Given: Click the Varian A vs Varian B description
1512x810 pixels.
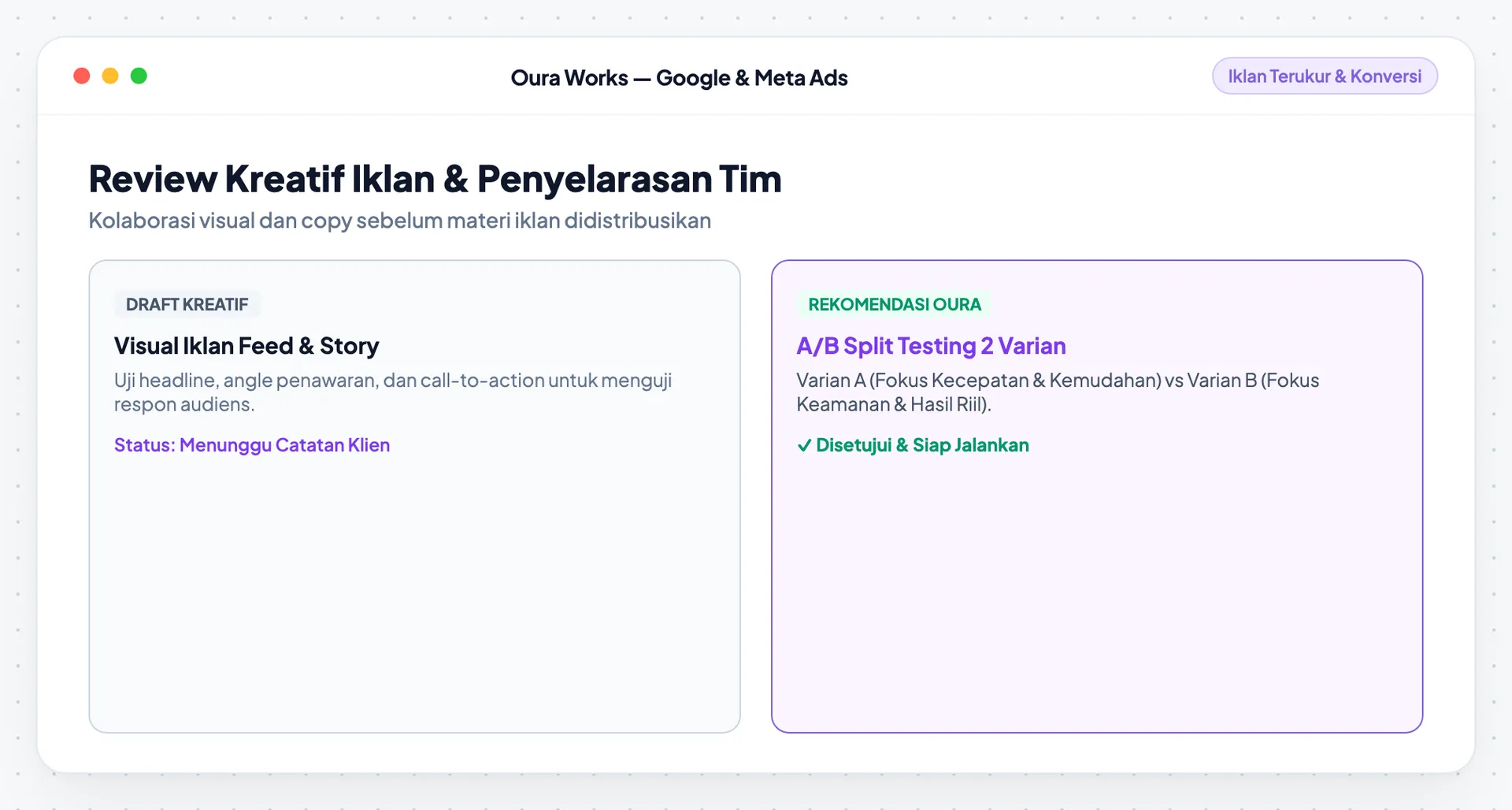Looking at the screenshot, I should tap(1058, 392).
